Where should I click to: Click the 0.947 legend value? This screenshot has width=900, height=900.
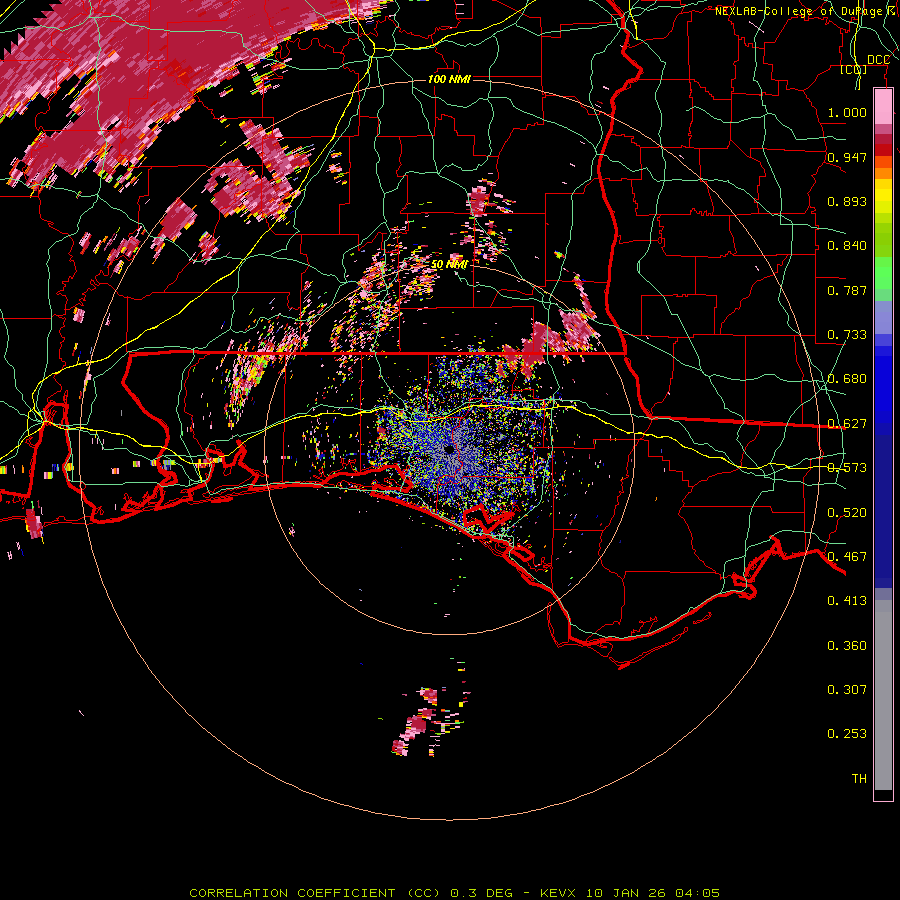coord(847,157)
